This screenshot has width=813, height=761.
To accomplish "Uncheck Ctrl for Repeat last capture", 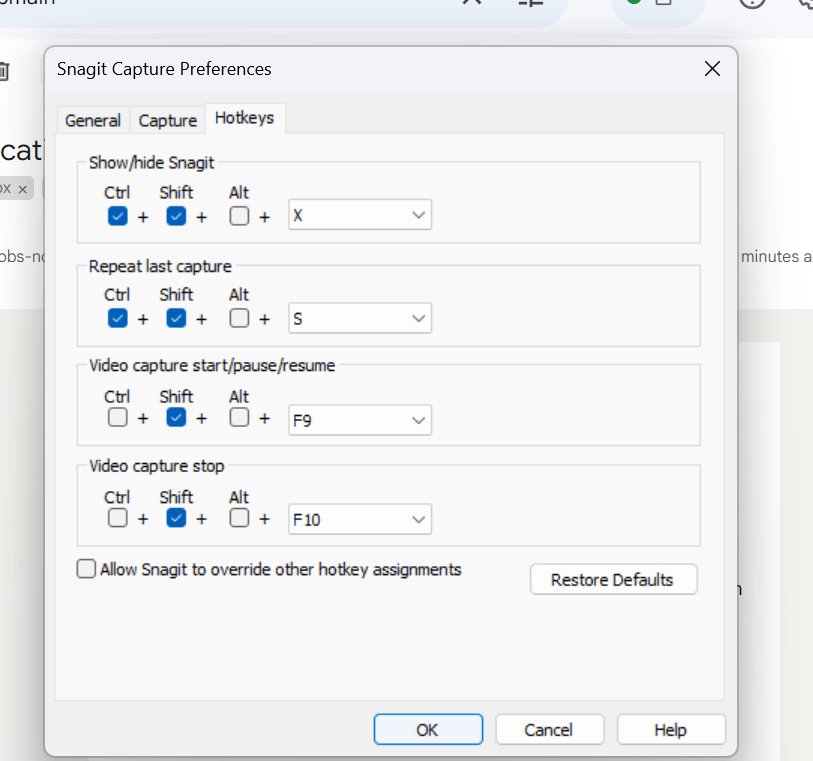I will [x=118, y=318].
